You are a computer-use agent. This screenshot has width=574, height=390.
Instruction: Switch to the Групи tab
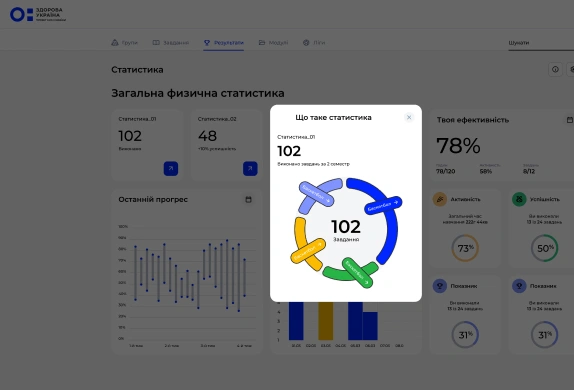click(x=124, y=42)
